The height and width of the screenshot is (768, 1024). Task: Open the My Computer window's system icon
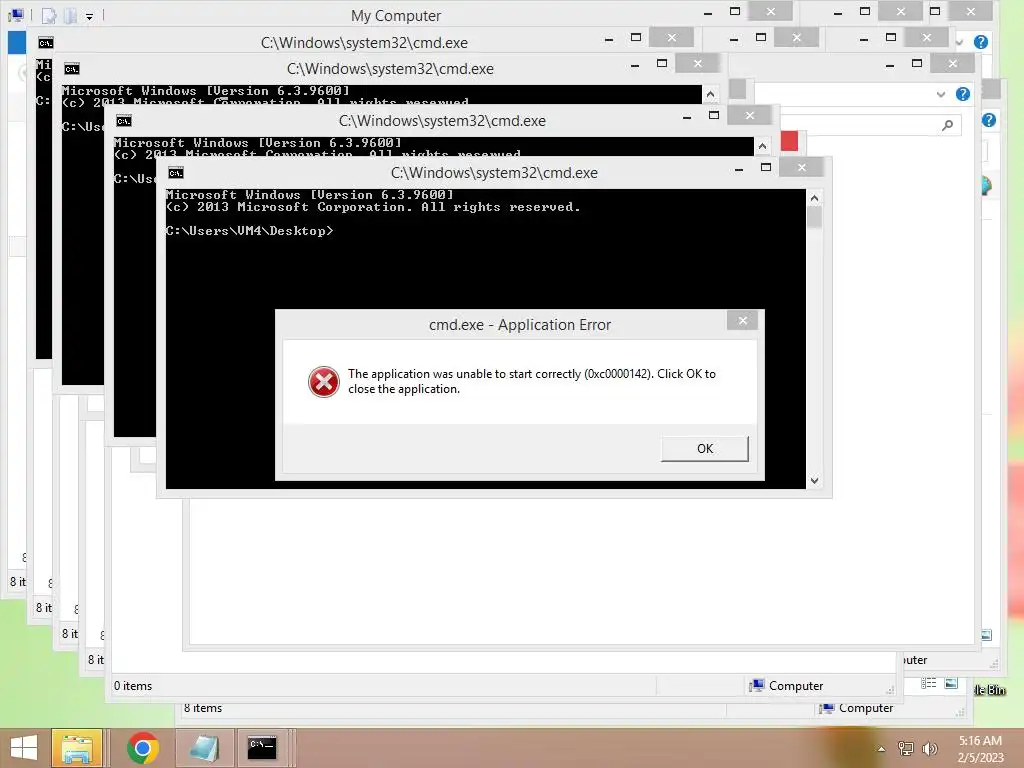click(x=16, y=15)
